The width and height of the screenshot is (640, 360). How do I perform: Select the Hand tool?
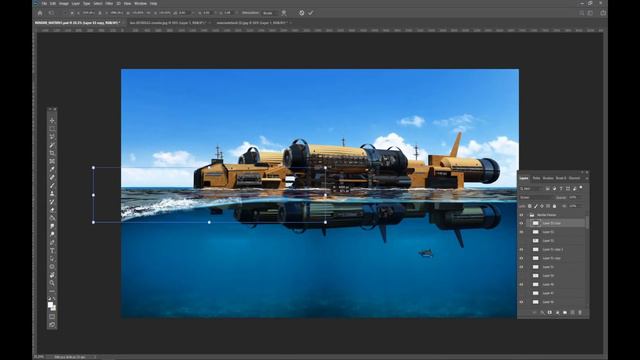pyautogui.click(x=52, y=275)
